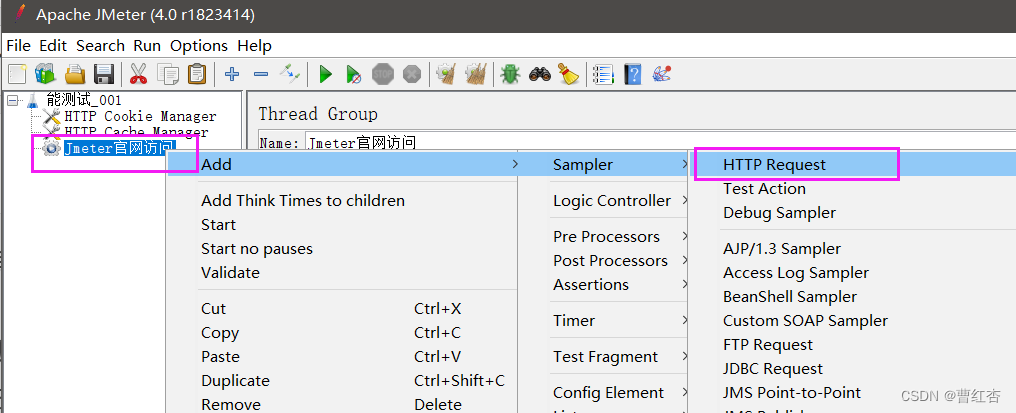Add an AJP/1.3 Sampler
This screenshot has height=413, width=1016.
[x=782, y=249]
